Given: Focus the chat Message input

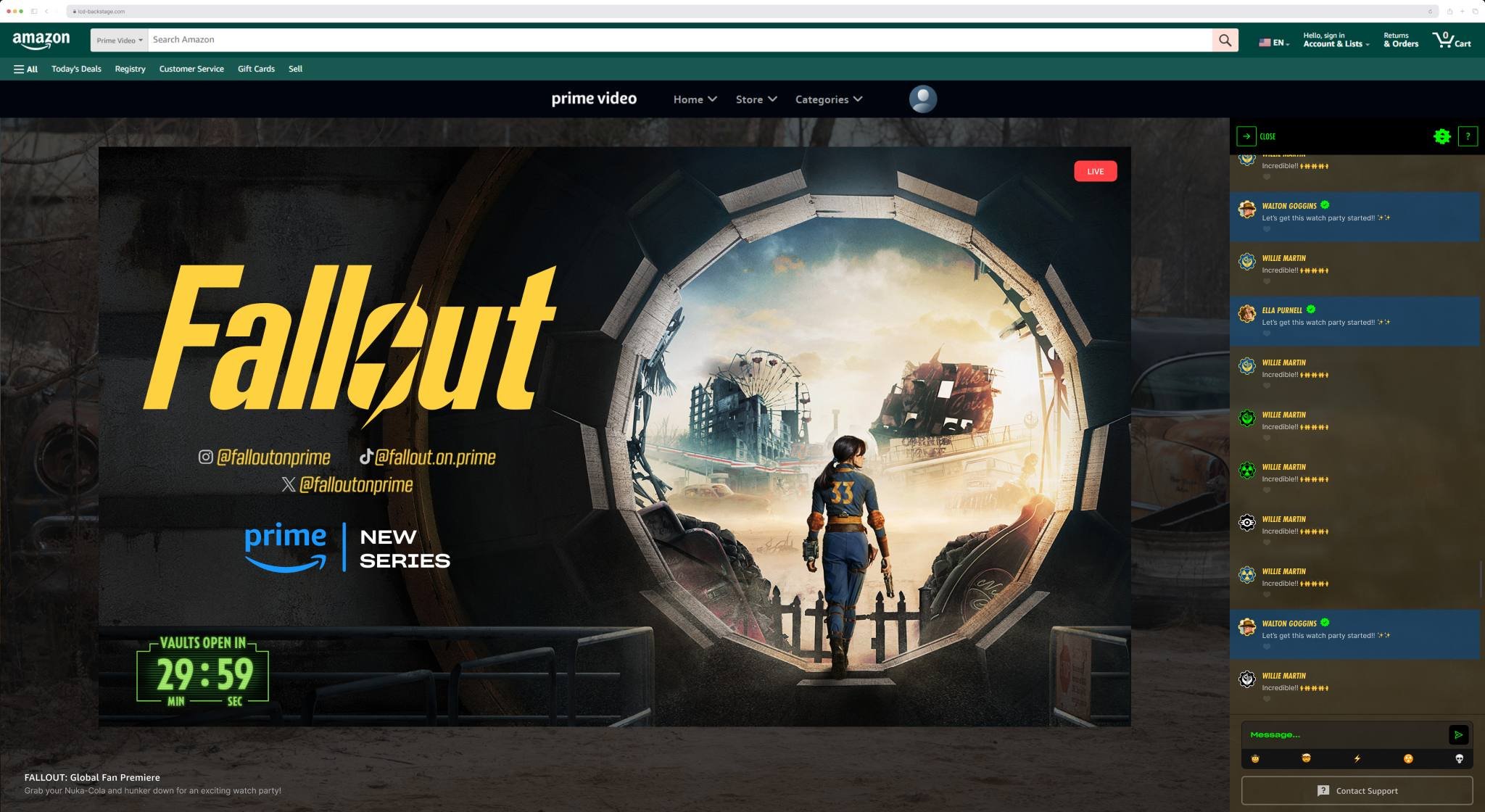Looking at the screenshot, I should click(x=1345, y=734).
